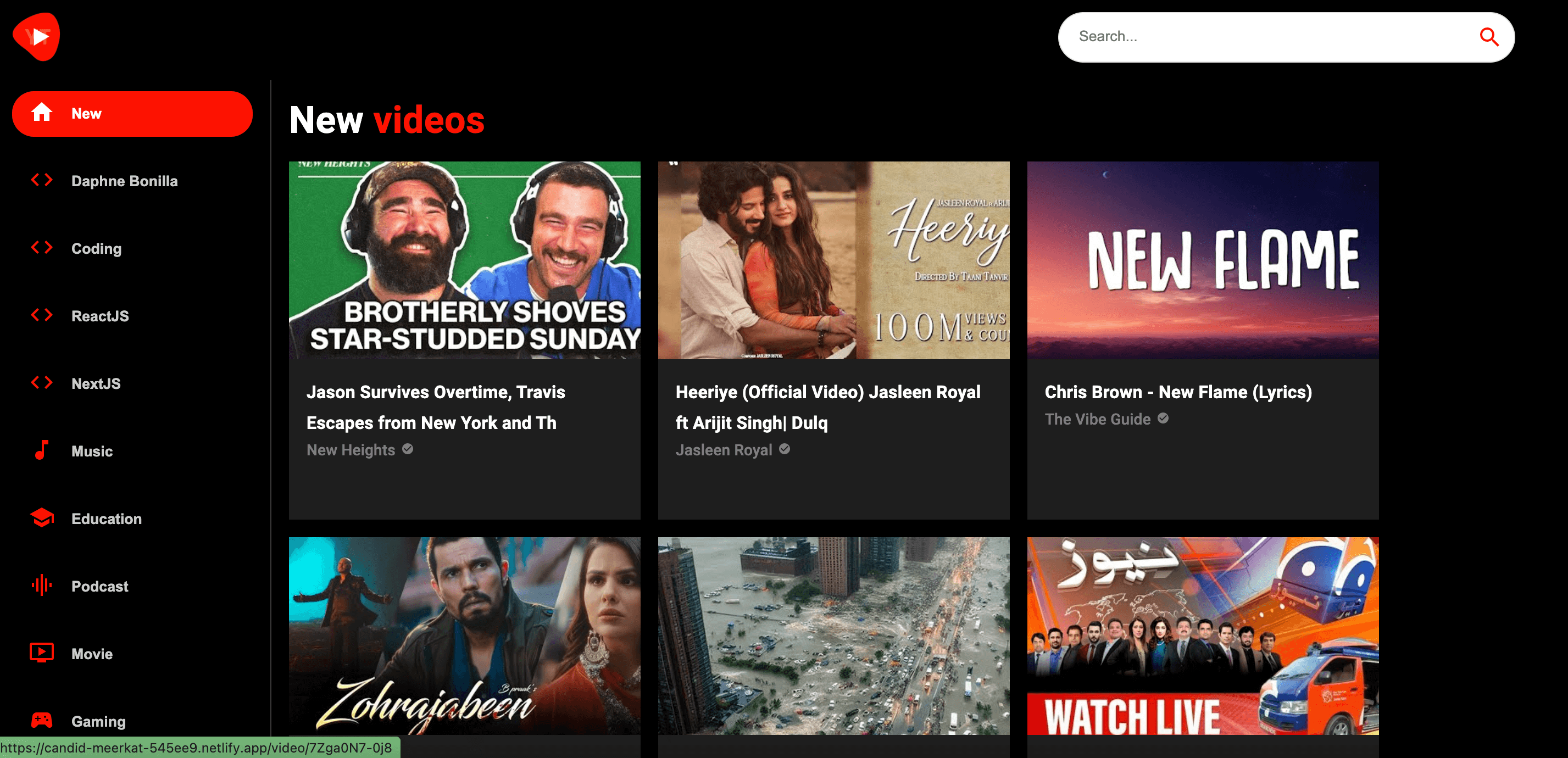Choose the NextJS category
1568x758 pixels.
click(x=132, y=383)
